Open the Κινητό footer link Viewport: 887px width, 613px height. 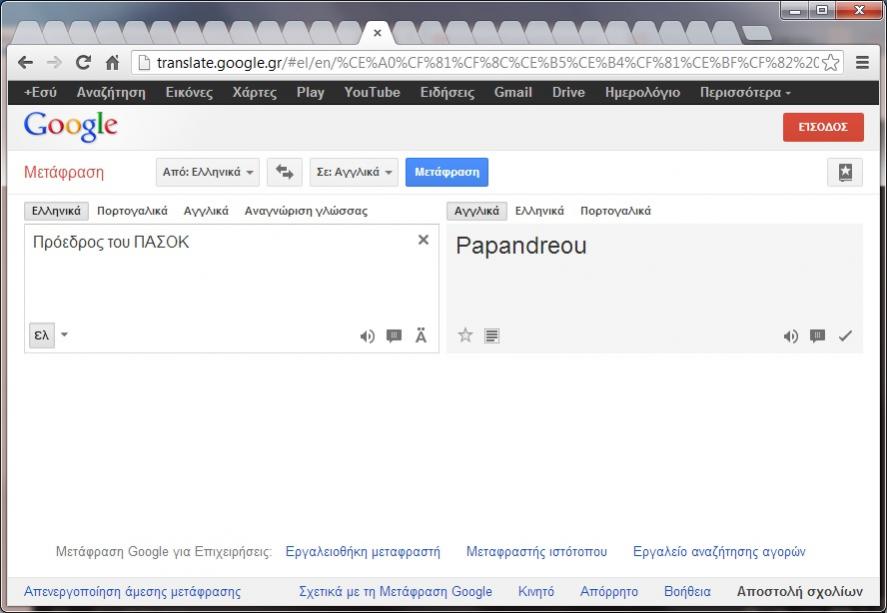click(x=536, y=592)
